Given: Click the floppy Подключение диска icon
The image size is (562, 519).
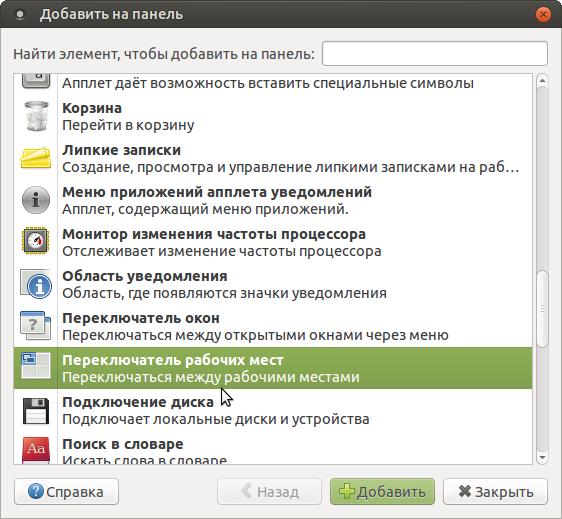Looking at the screenshot, I should pos(35,411).
